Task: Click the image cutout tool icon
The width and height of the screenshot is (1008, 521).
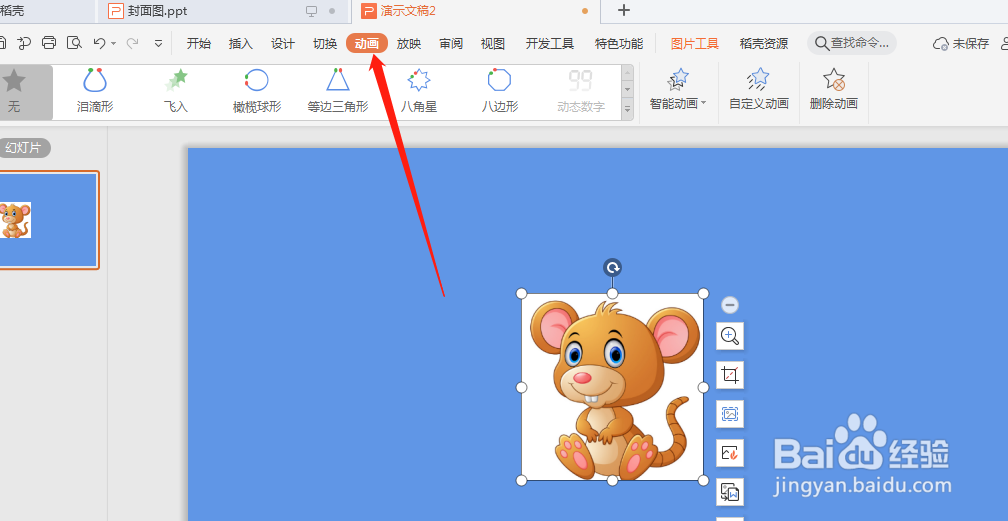Action: (x=730, y=414)
